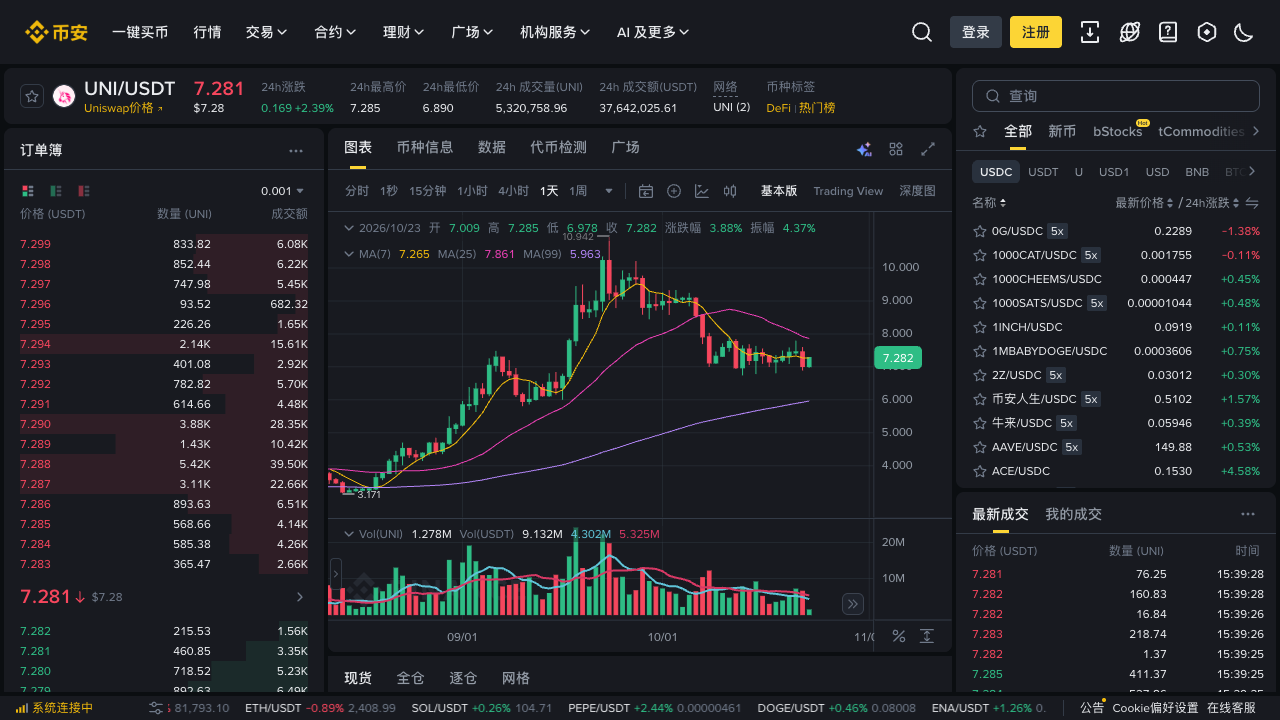This screenshot has width=1280, height=720.
Task: Favorite UNI/USDT with the star icon
Action: coord(32,96)
